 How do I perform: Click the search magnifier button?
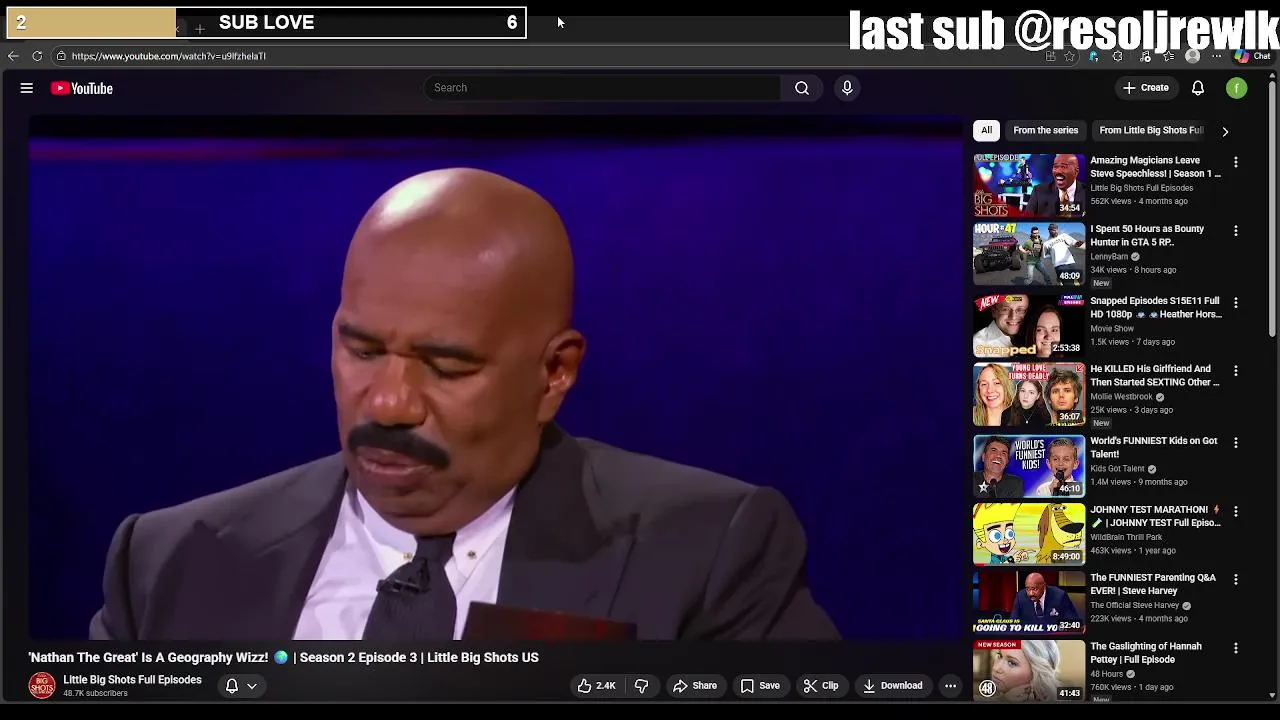[802, 88]
